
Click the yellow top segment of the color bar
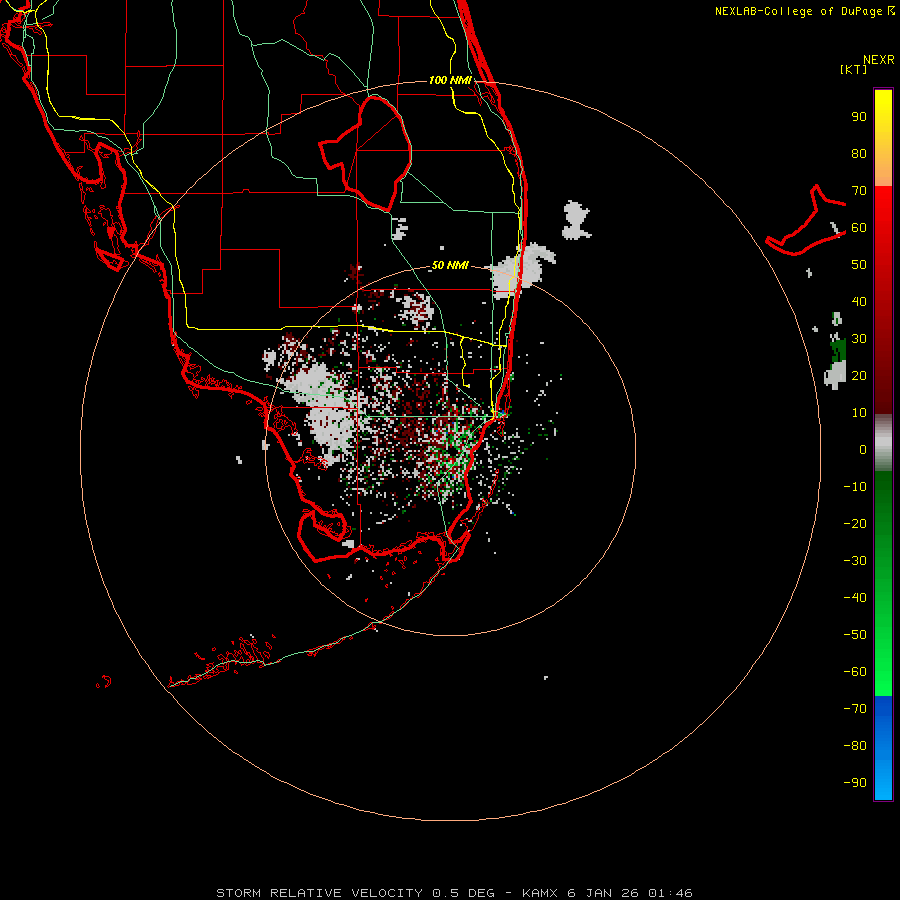point(883,138)
